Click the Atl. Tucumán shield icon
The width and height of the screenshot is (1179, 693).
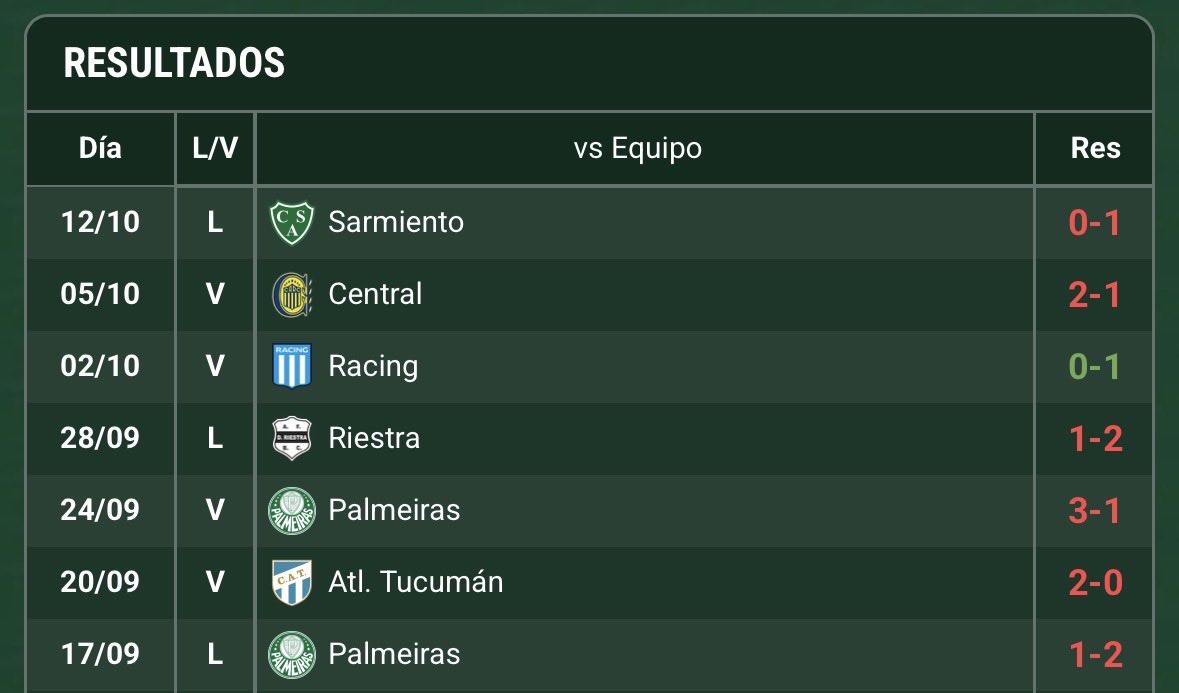[292, 582]
